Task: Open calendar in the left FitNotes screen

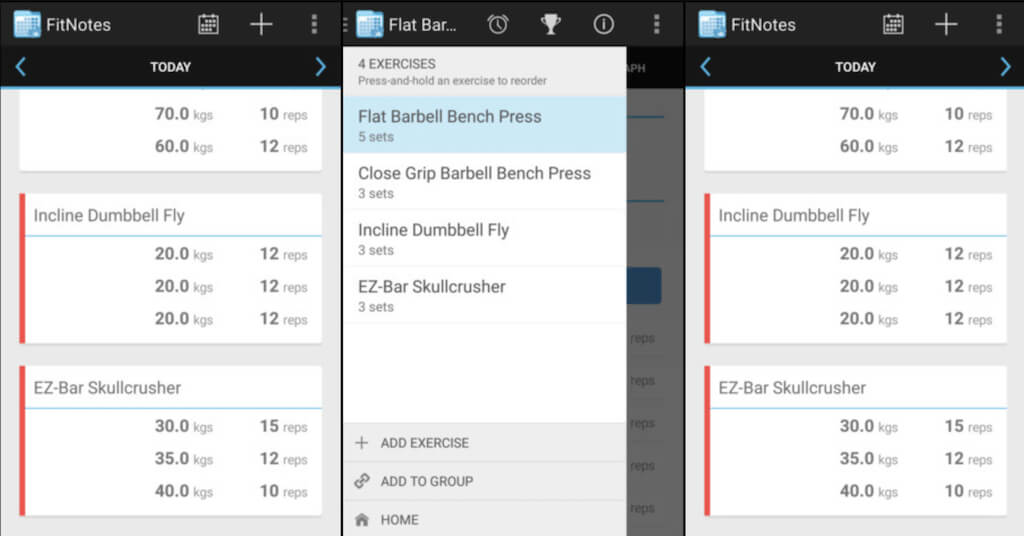Action: tap(208, 24)
